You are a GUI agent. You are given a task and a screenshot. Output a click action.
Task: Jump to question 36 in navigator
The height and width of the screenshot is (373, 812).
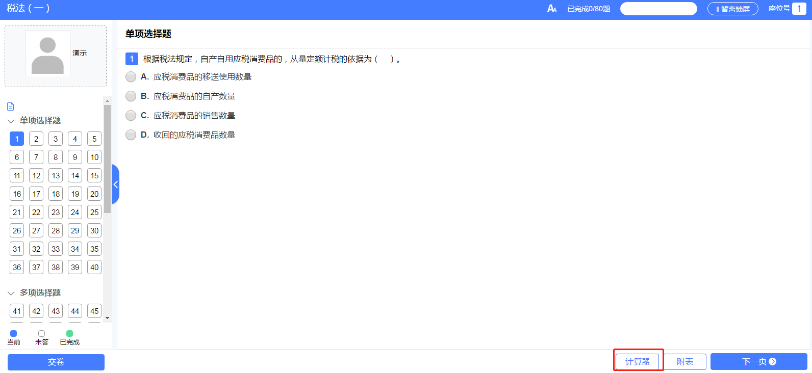coord(17,267)
